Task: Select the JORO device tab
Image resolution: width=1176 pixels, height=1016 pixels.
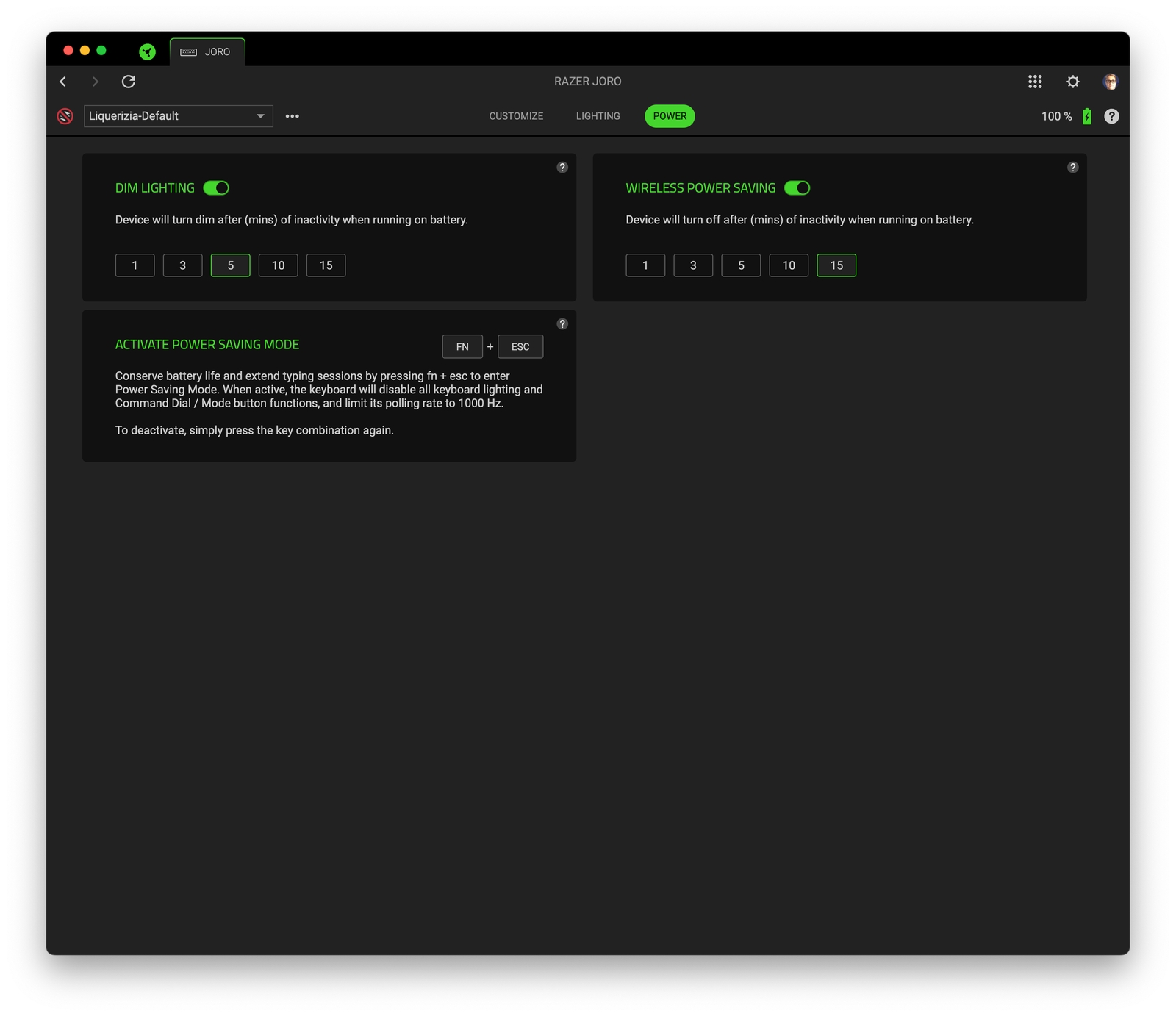Action: [x=207, y=51]
